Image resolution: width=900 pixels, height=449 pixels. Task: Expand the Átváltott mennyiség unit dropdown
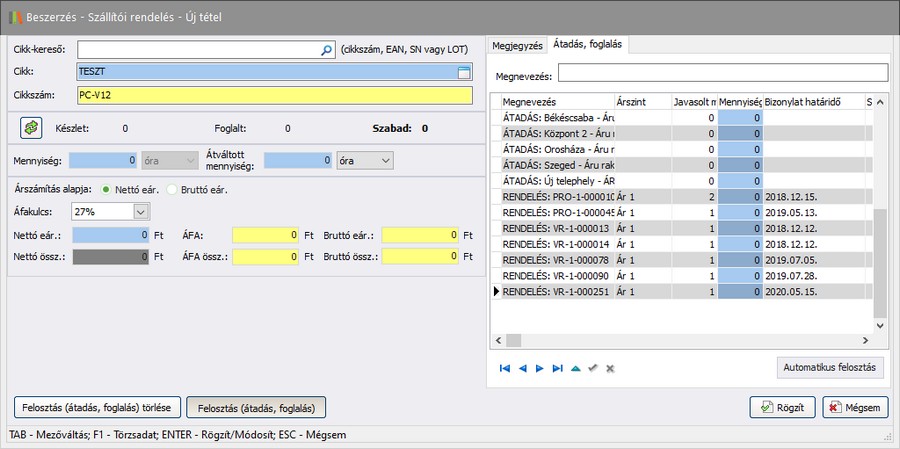point(385,160)
